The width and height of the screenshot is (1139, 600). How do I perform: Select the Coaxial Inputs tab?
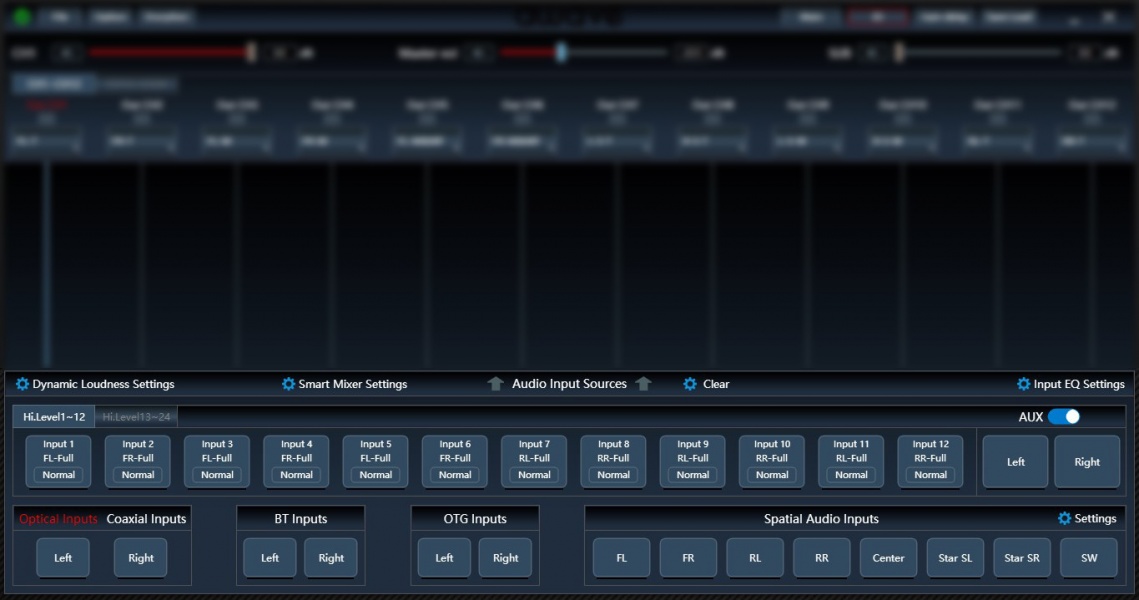click(146, 519)
